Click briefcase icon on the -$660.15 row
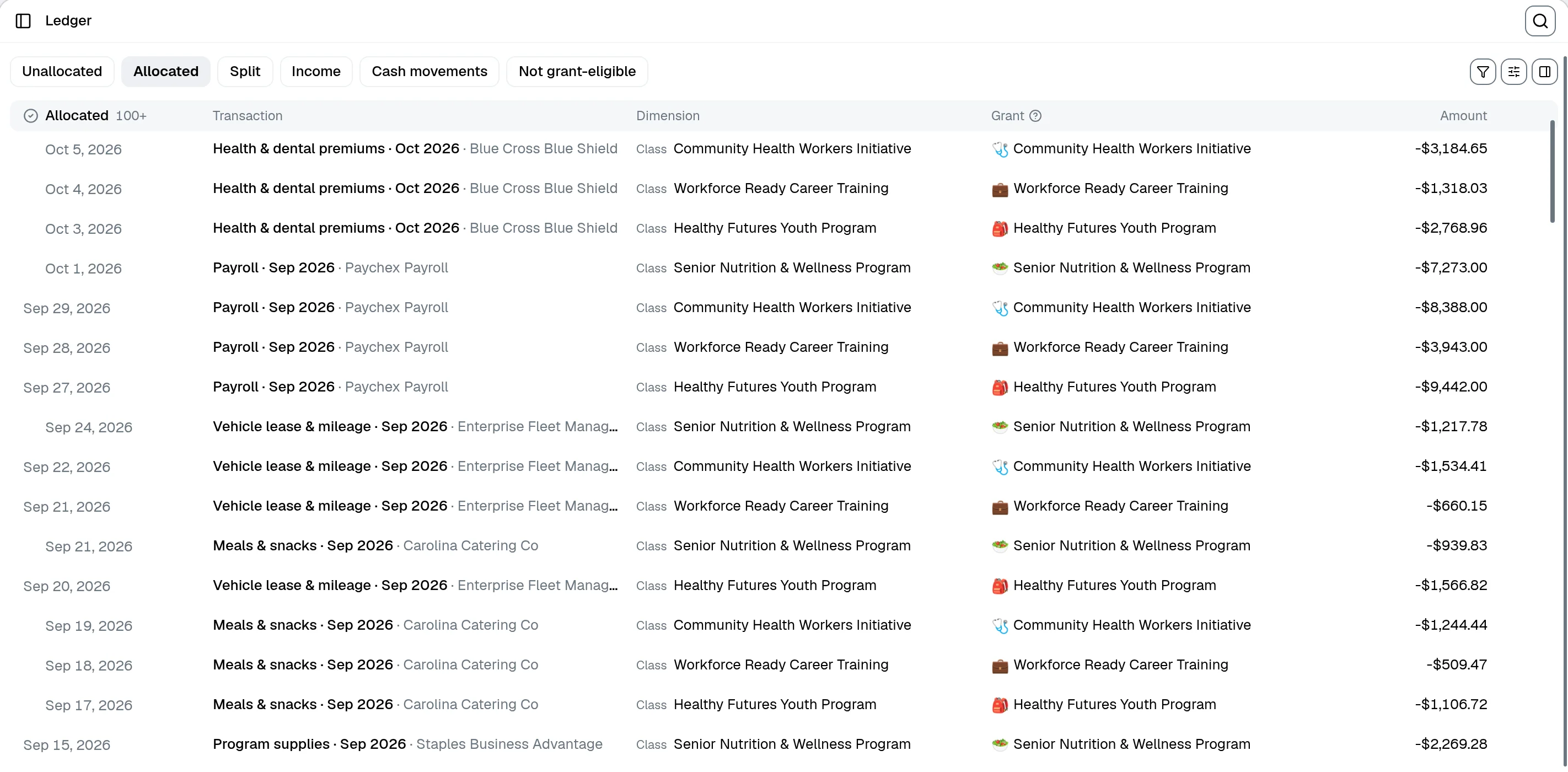This screenshot has width=1568, height=772. [1000, 507]
